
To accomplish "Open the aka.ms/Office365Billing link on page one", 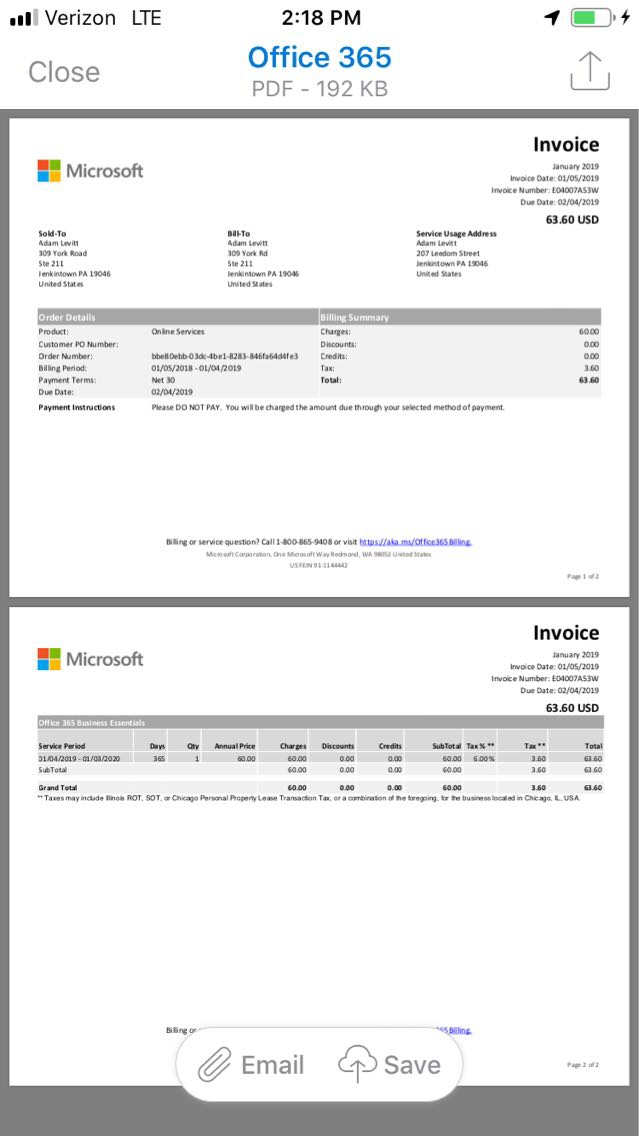I will [415, 542].
